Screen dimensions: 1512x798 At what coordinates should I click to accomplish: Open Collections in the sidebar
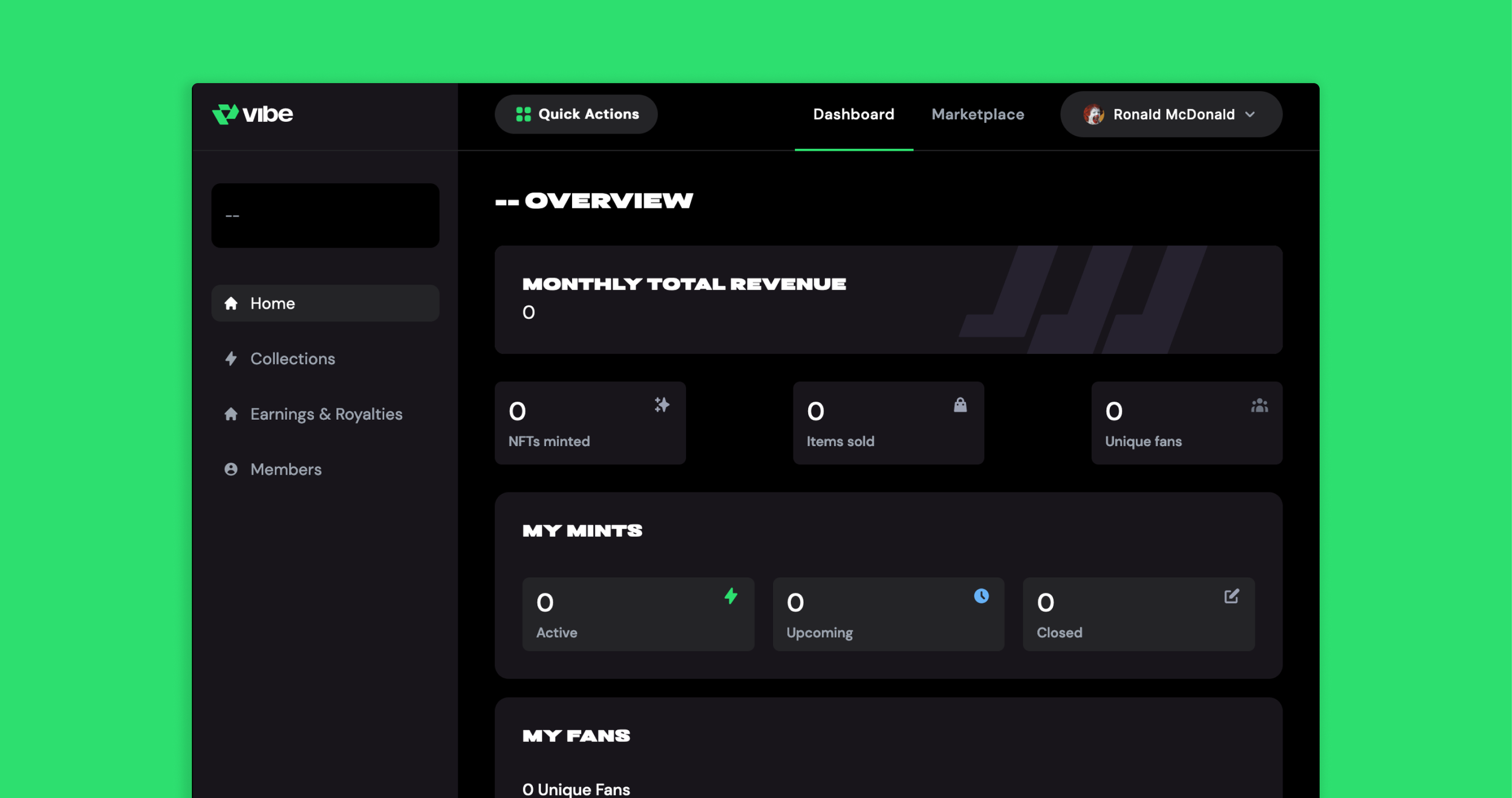coord(325,359)
